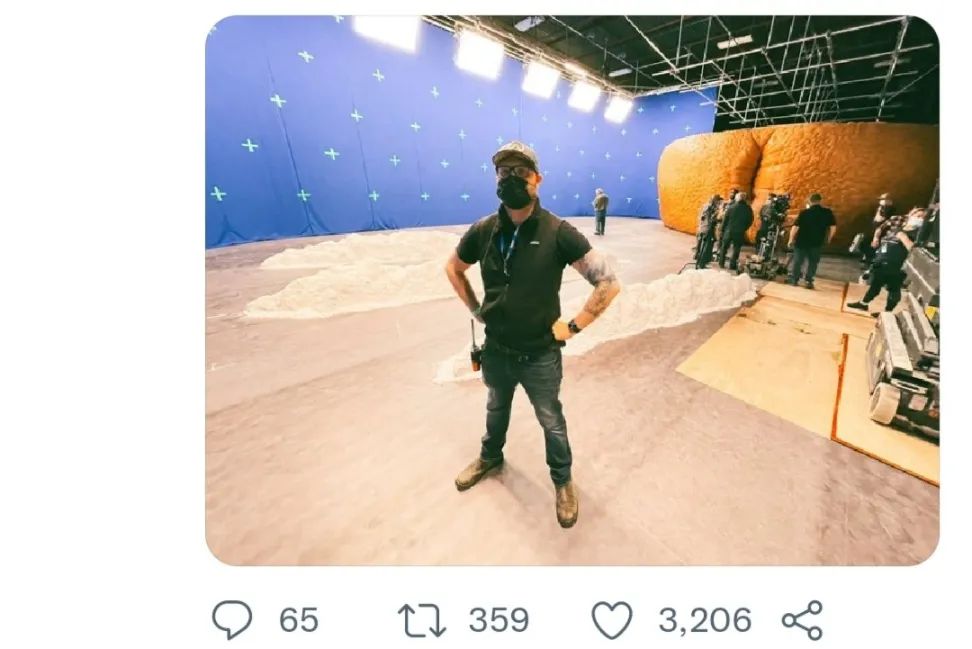Like the tweet with the heart icon
Viewport: 972px width, 649px height.
click(x=612, y=620)
